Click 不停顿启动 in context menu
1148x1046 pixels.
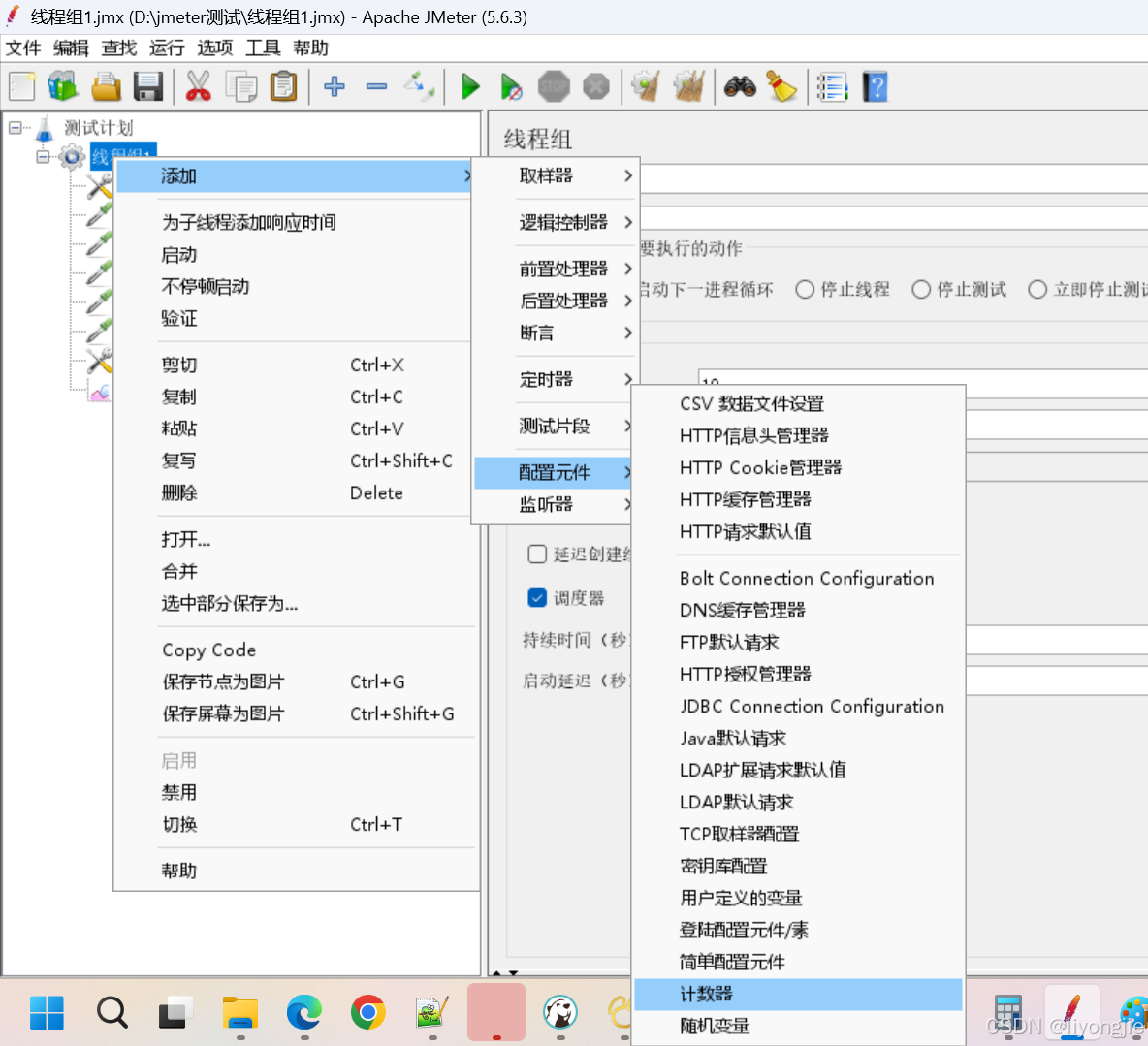pos(293,286)
